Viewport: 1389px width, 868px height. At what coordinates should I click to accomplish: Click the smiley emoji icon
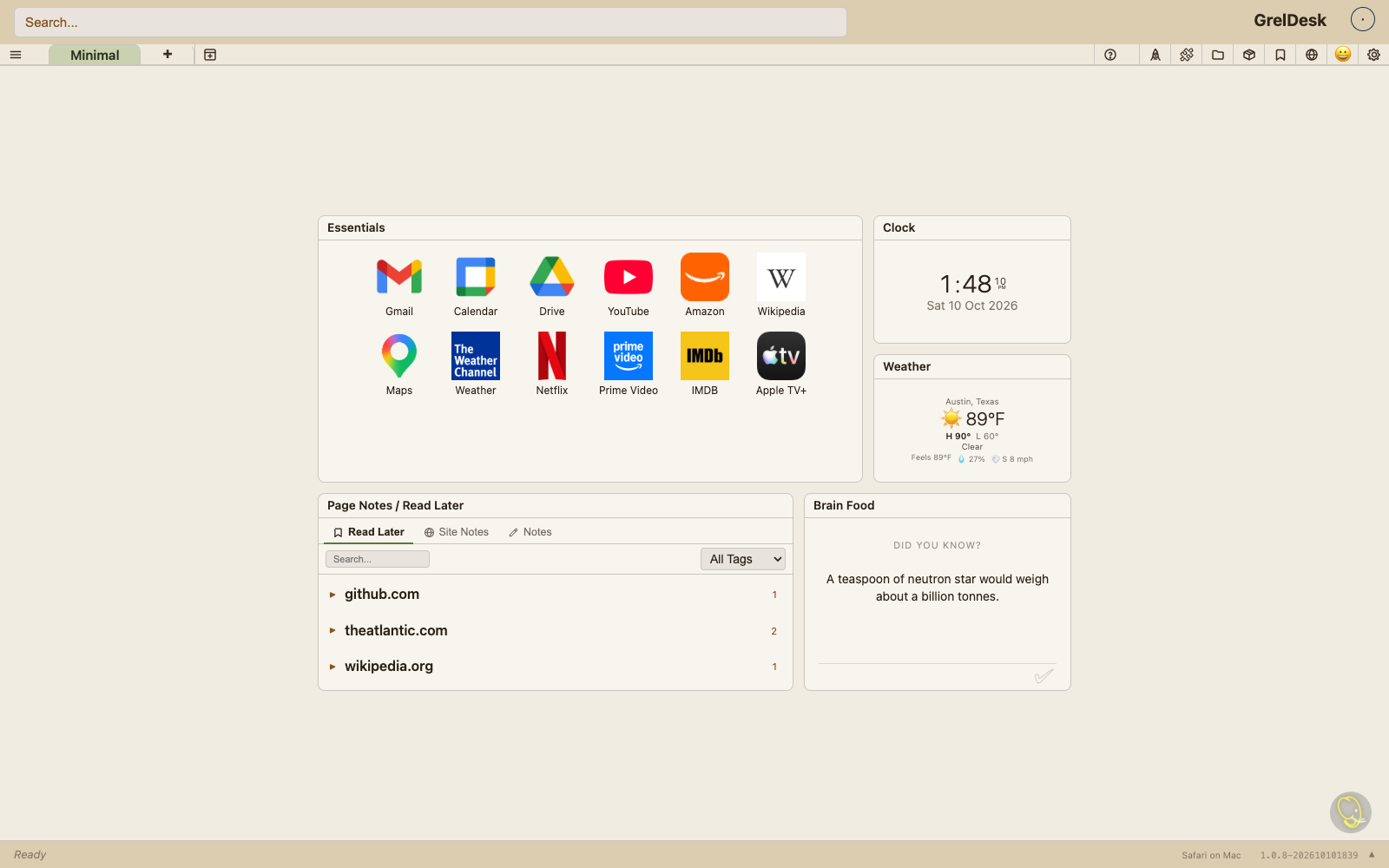coord(1343,55)
